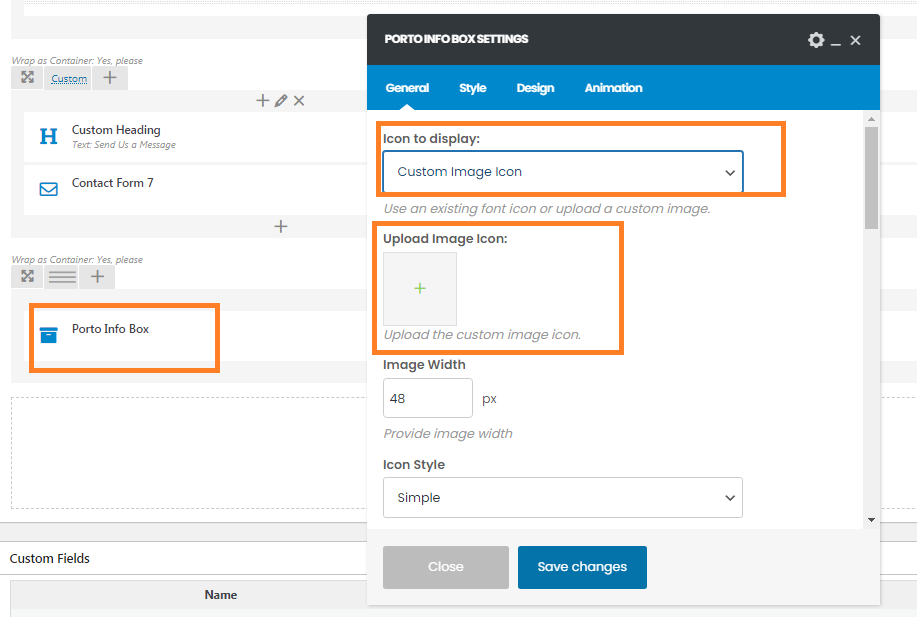Click the expand arrows icon beside the Custom row label
This screenshot has height=617, width=917.
27,78
